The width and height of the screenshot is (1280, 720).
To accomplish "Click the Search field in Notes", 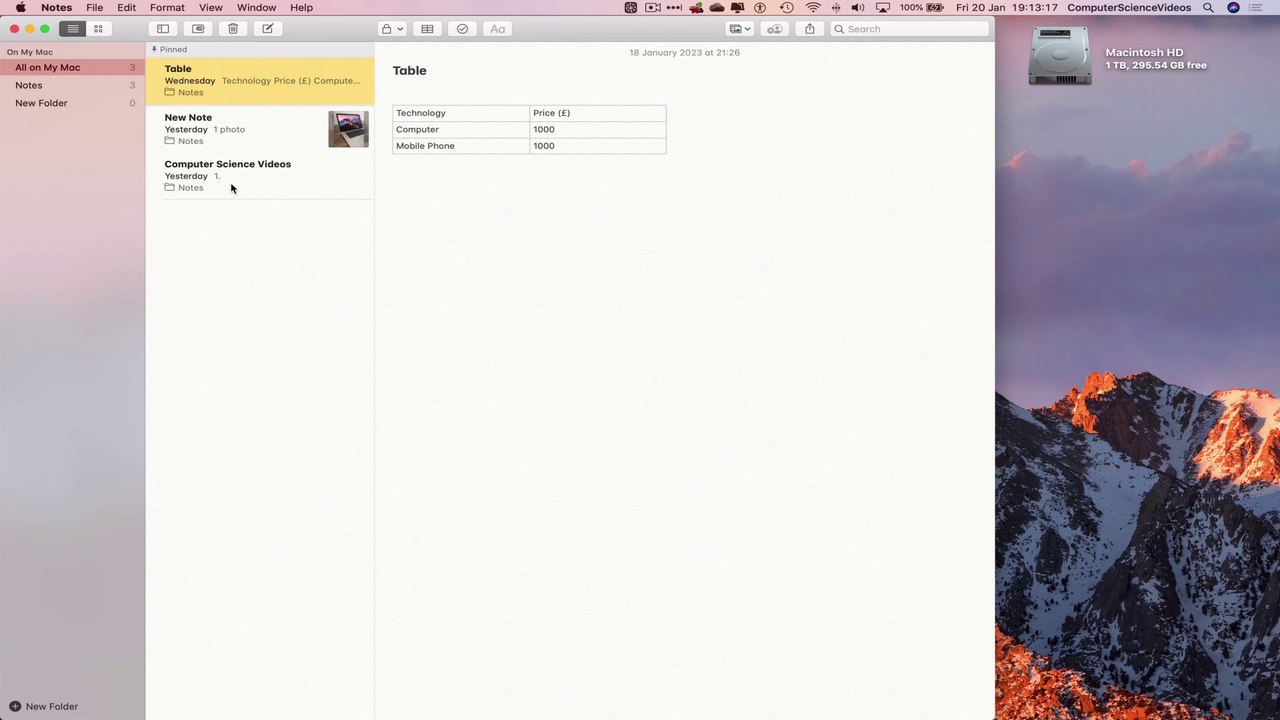I will [909, 29].
